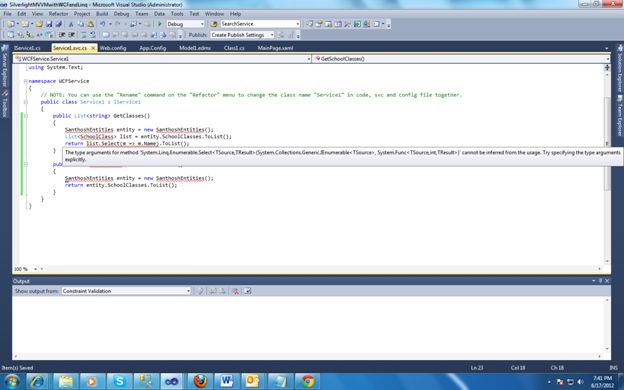The image size is (624, 390).
Task: Click the editor horizontal scrollbar
Action: coord(320,269)
